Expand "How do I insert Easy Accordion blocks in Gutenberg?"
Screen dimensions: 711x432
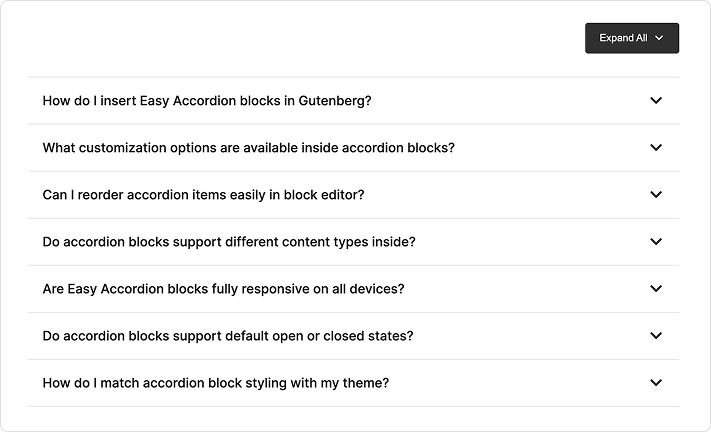206,101
